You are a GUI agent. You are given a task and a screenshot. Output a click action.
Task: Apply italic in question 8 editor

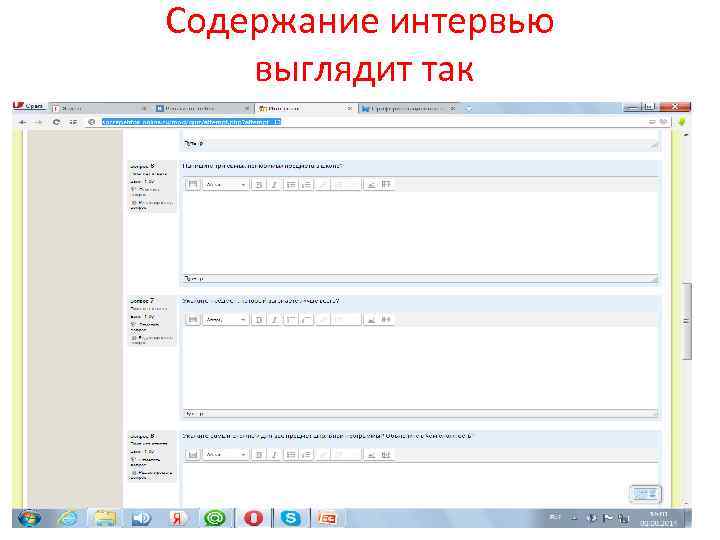coord(275,455)
